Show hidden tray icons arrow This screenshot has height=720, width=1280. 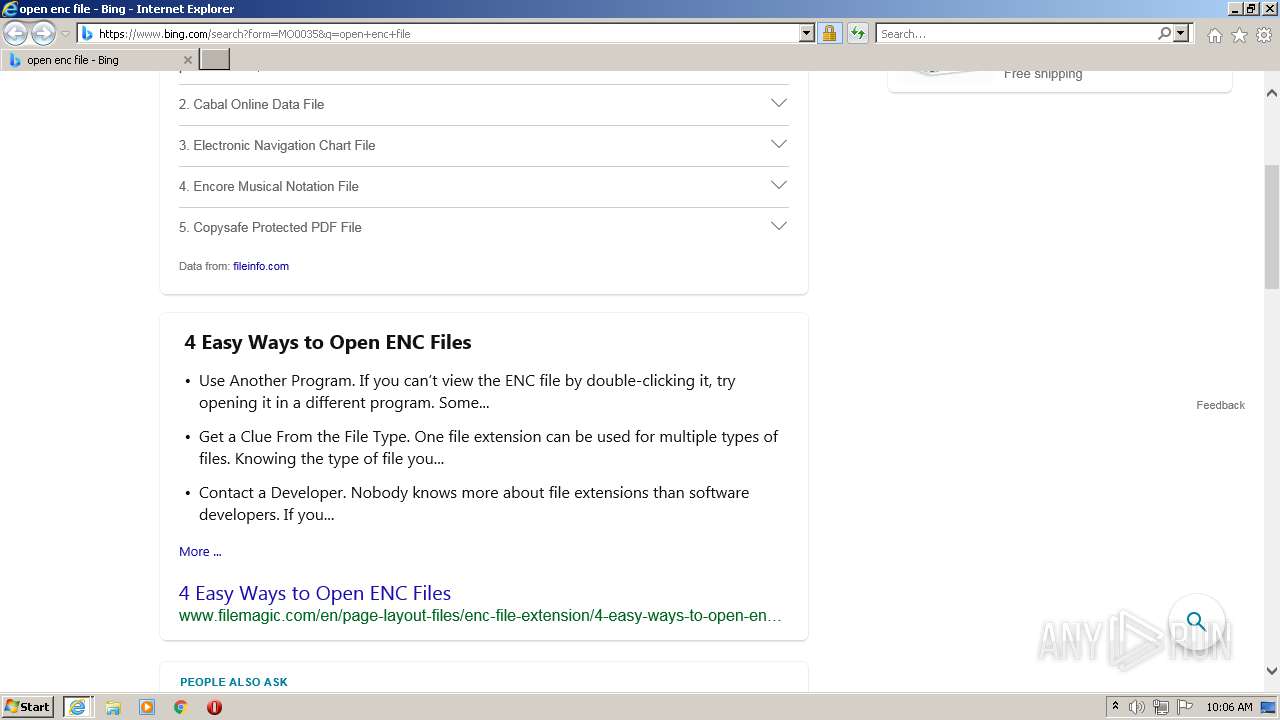point(1115,707)
